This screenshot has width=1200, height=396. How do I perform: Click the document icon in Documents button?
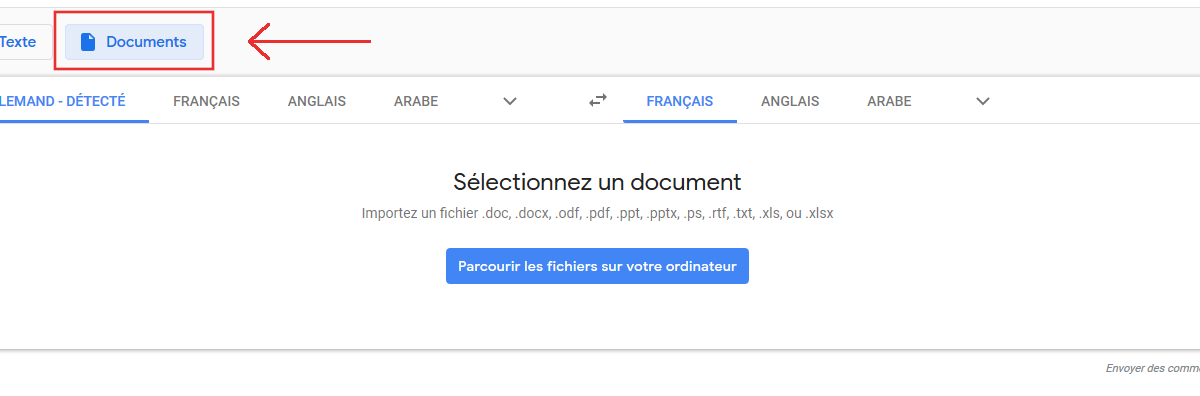point(88,42)
